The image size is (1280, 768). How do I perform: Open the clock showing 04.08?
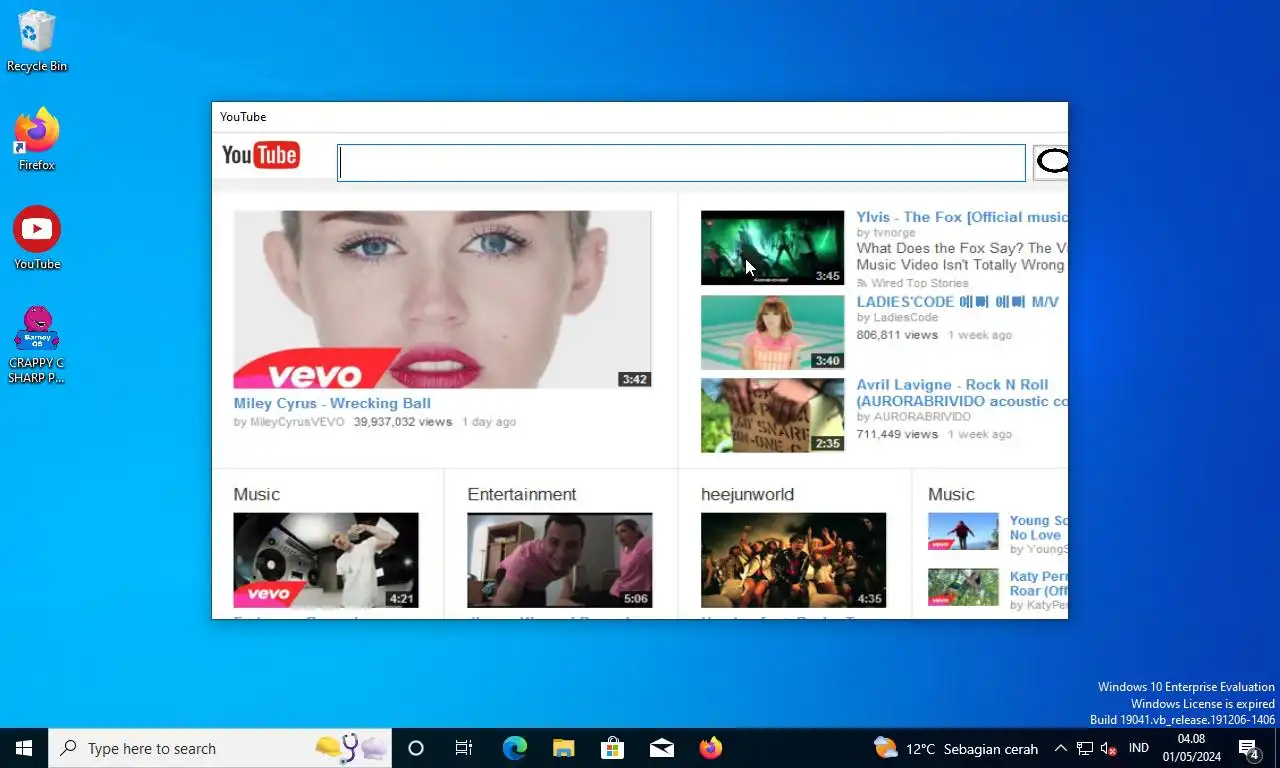pos(1191,748)
